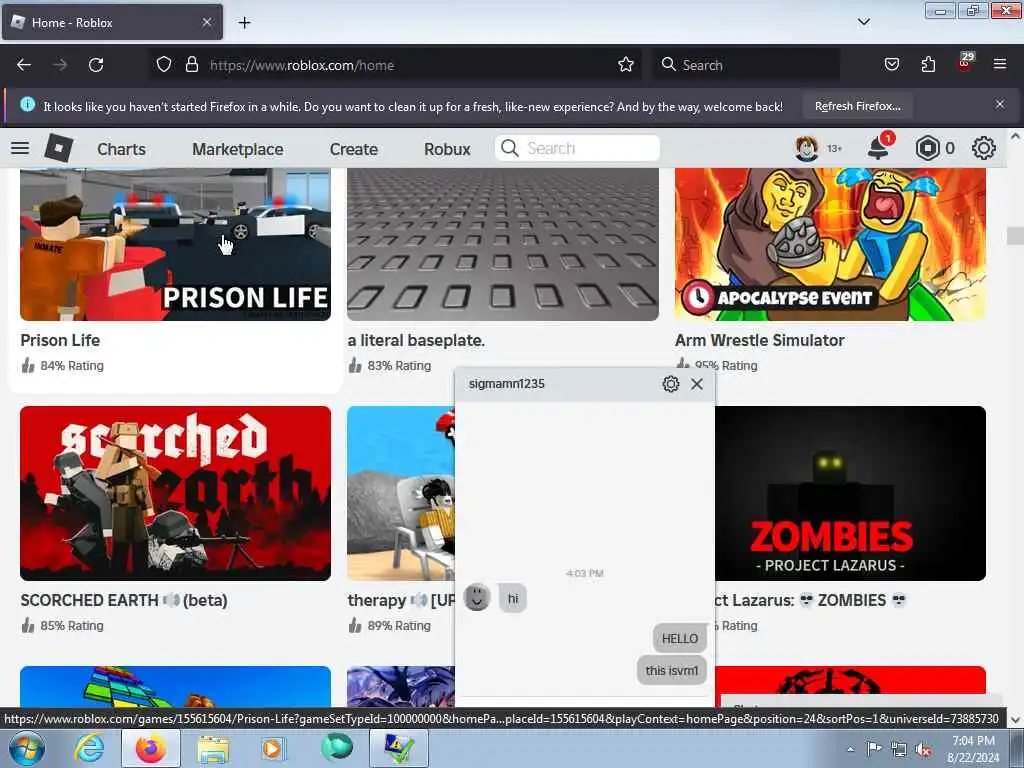Open a literal baseplate thumbnail
The width and height of the screenshot is (1024, 768).
click(x=503, y=244)
